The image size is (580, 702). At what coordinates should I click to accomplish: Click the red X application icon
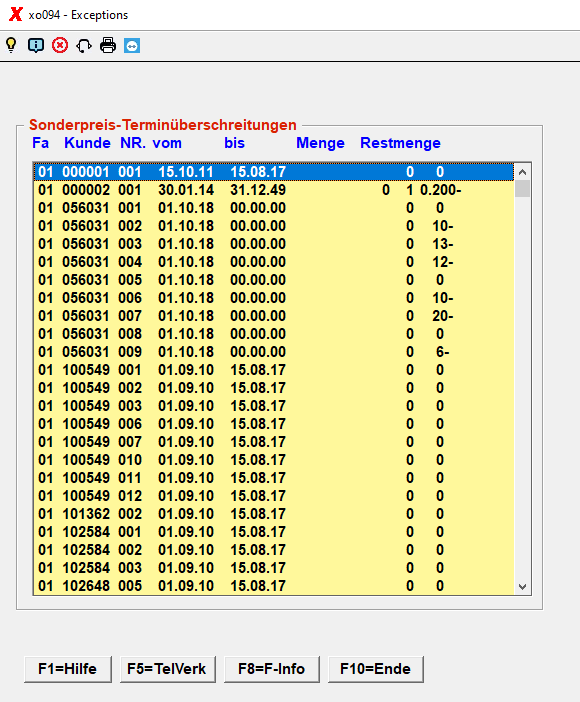16,14
